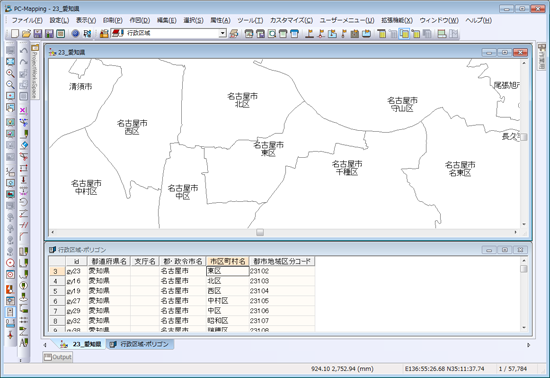Click the 支庁名 column header

pyautogui.click(x=145, y=261)
